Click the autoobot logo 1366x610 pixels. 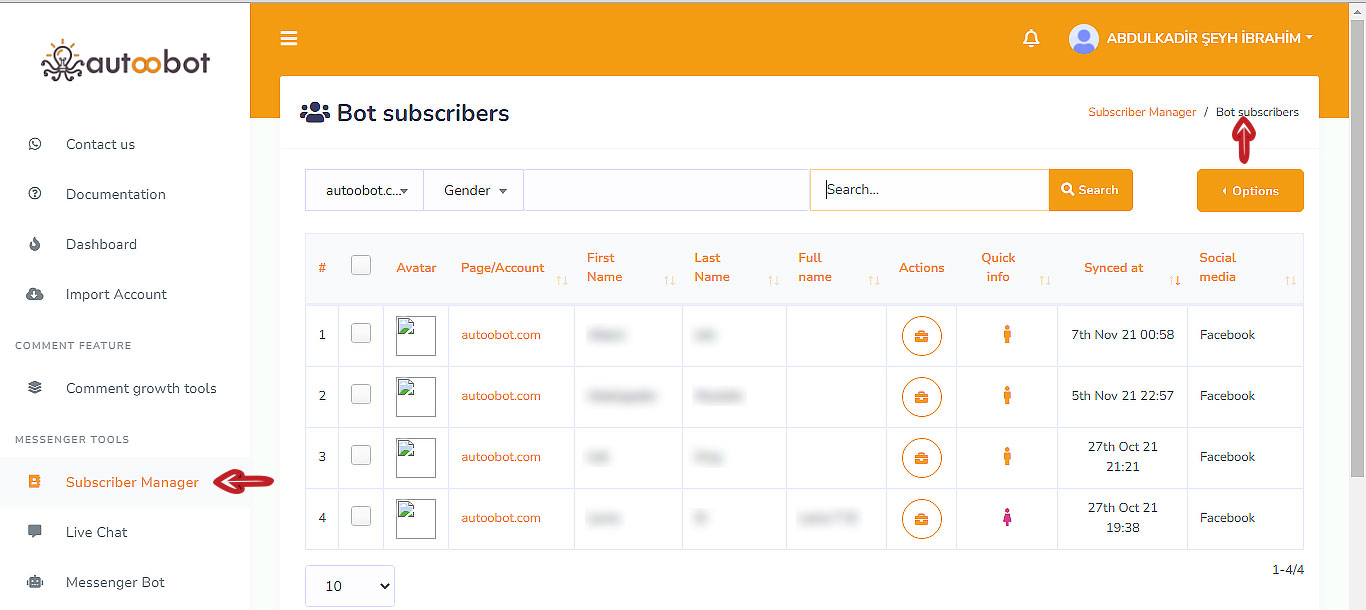pos(126,62)
